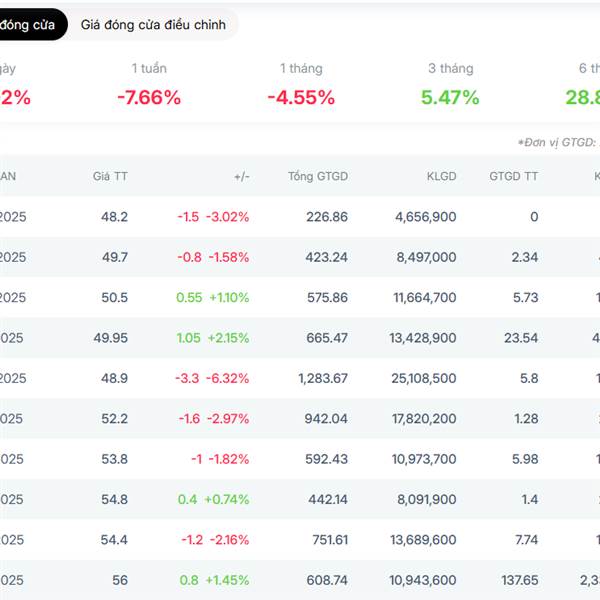The image size is (600, 600).
Task: Click price cell 49.95
Action: [111, 338]
